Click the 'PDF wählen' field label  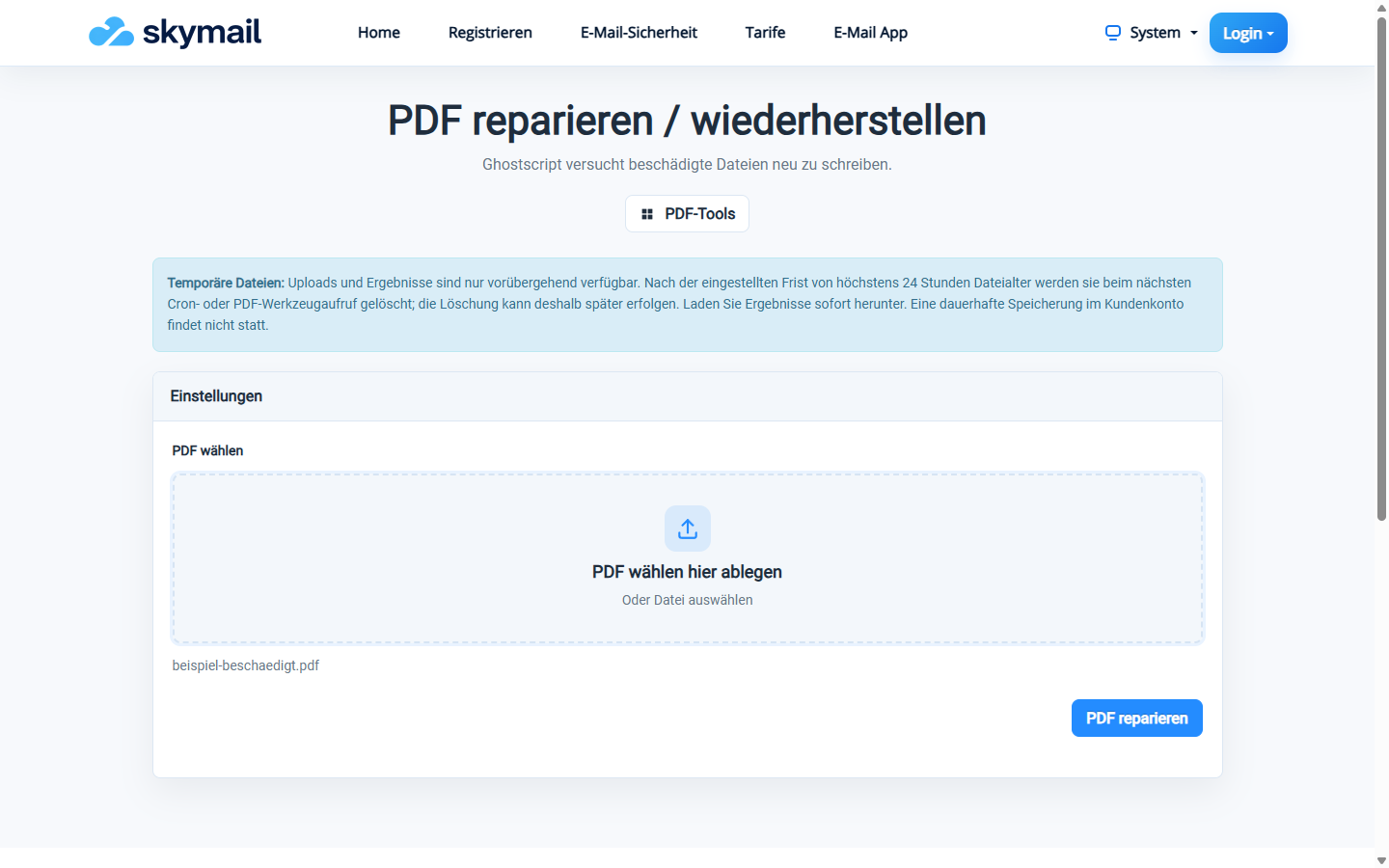click(207, 450)
